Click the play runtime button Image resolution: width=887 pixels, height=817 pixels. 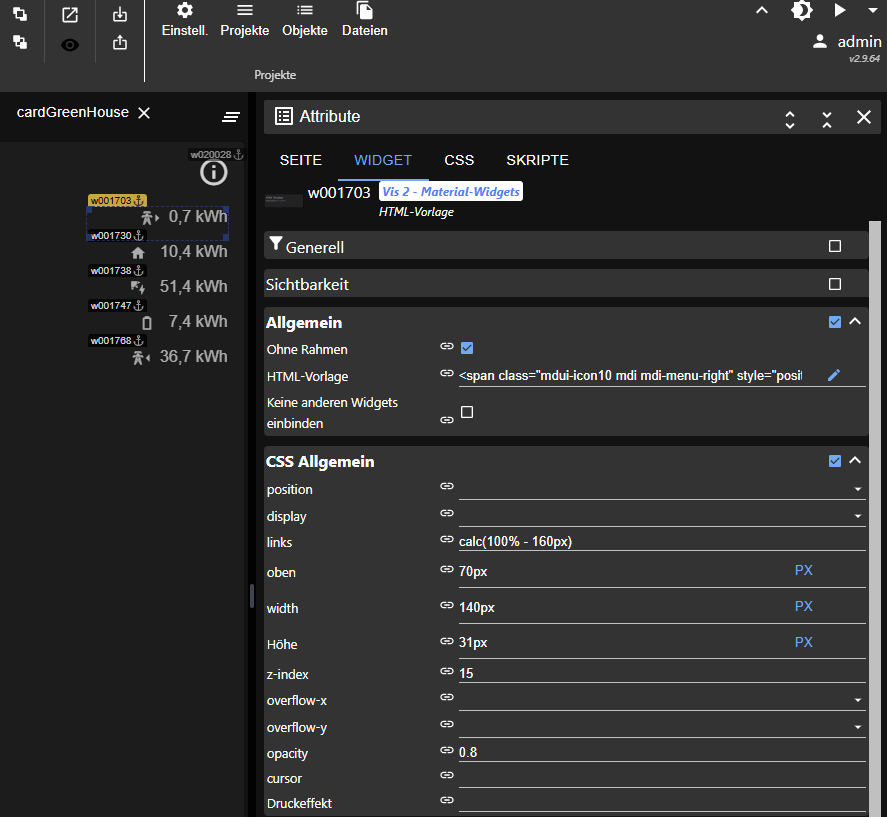coord(839,11)
